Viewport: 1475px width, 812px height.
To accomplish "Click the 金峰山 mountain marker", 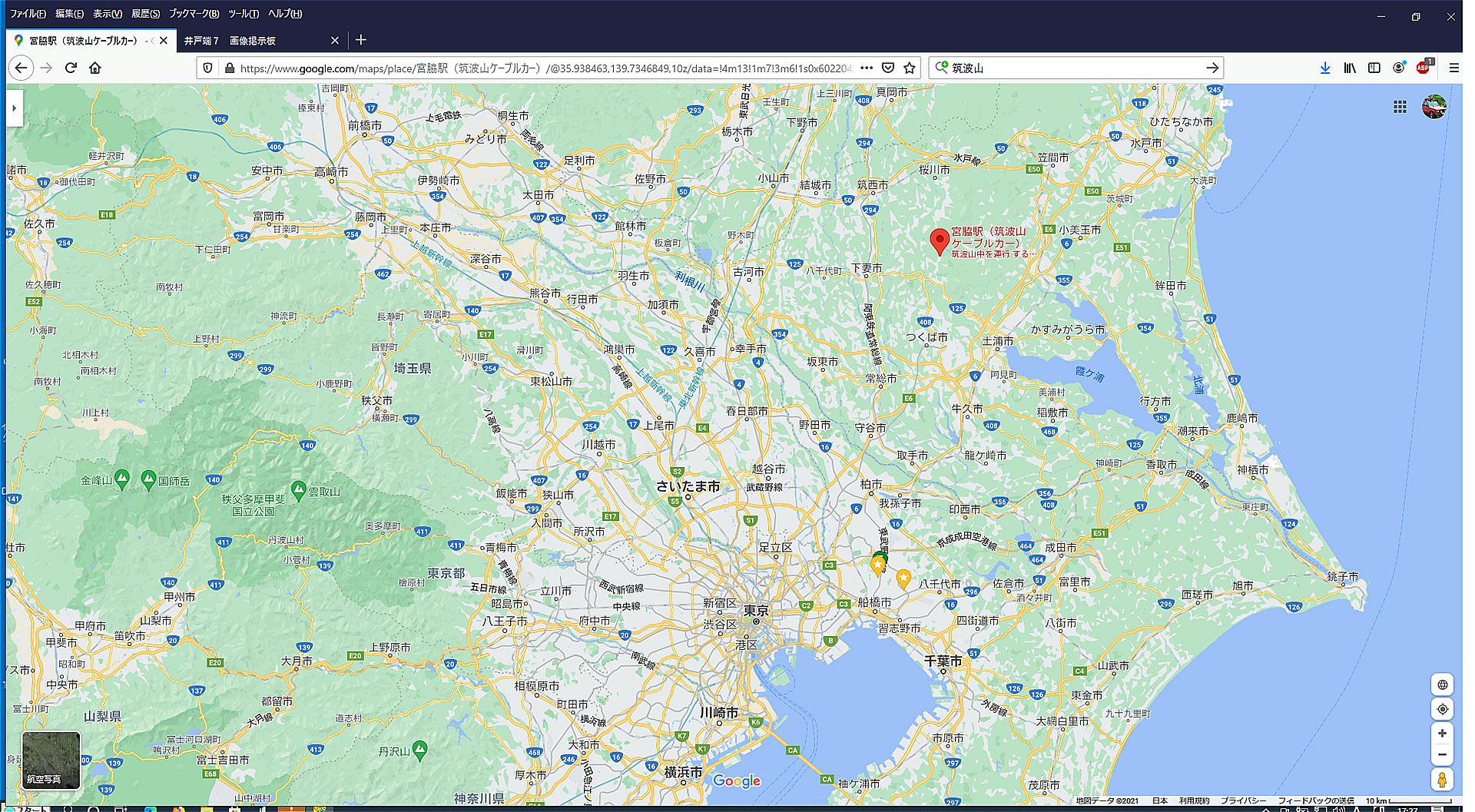I will click(121, 480).
